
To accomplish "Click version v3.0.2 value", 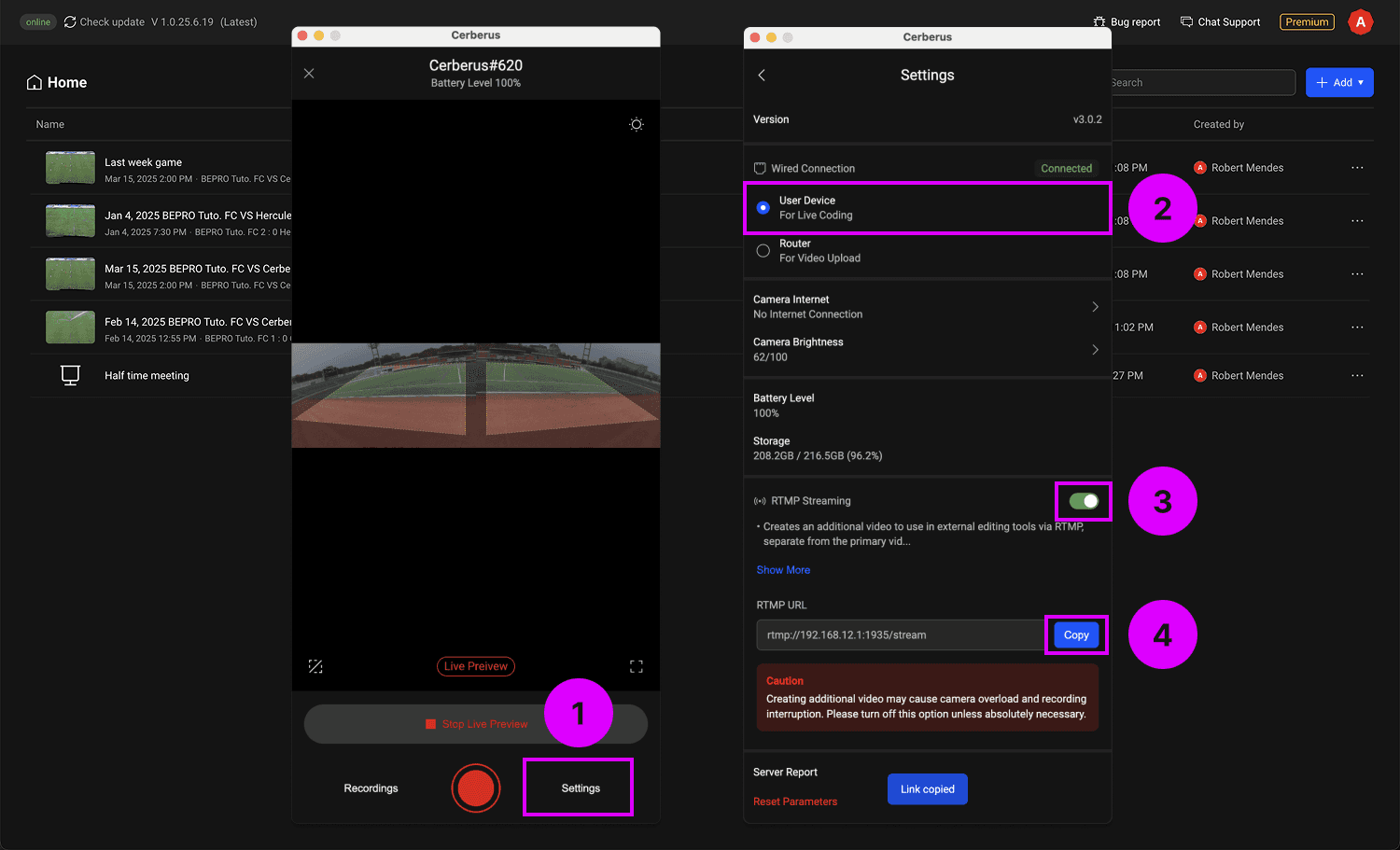I will pos(1087,119).
